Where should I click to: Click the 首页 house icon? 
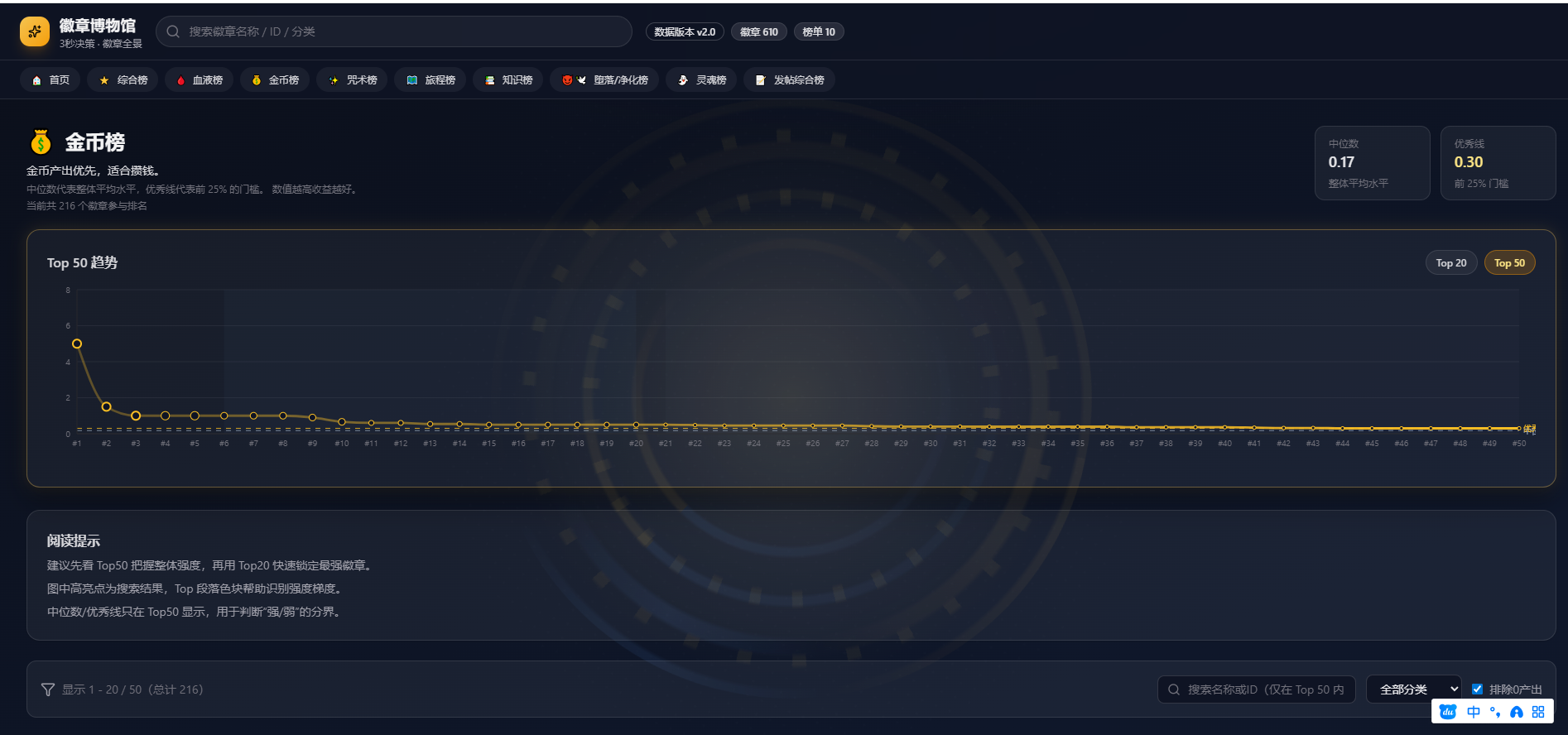pyautogui.click(x=36, y=80)
